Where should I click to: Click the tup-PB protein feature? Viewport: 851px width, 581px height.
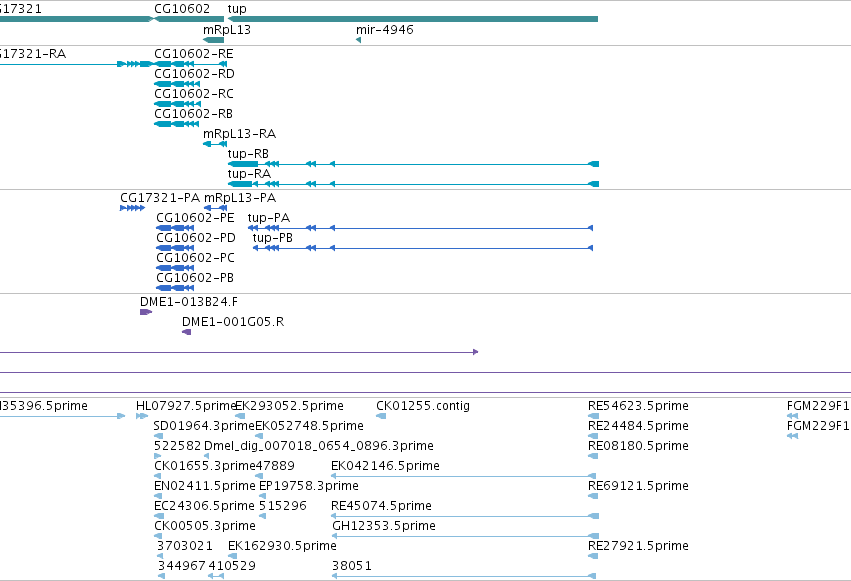point(423,248)
